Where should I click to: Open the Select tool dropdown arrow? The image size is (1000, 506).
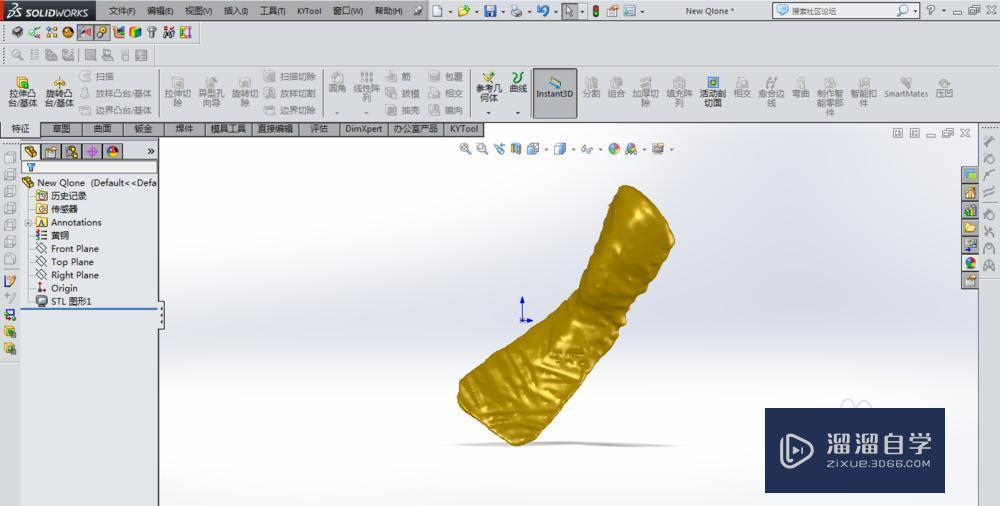(582, 11)
